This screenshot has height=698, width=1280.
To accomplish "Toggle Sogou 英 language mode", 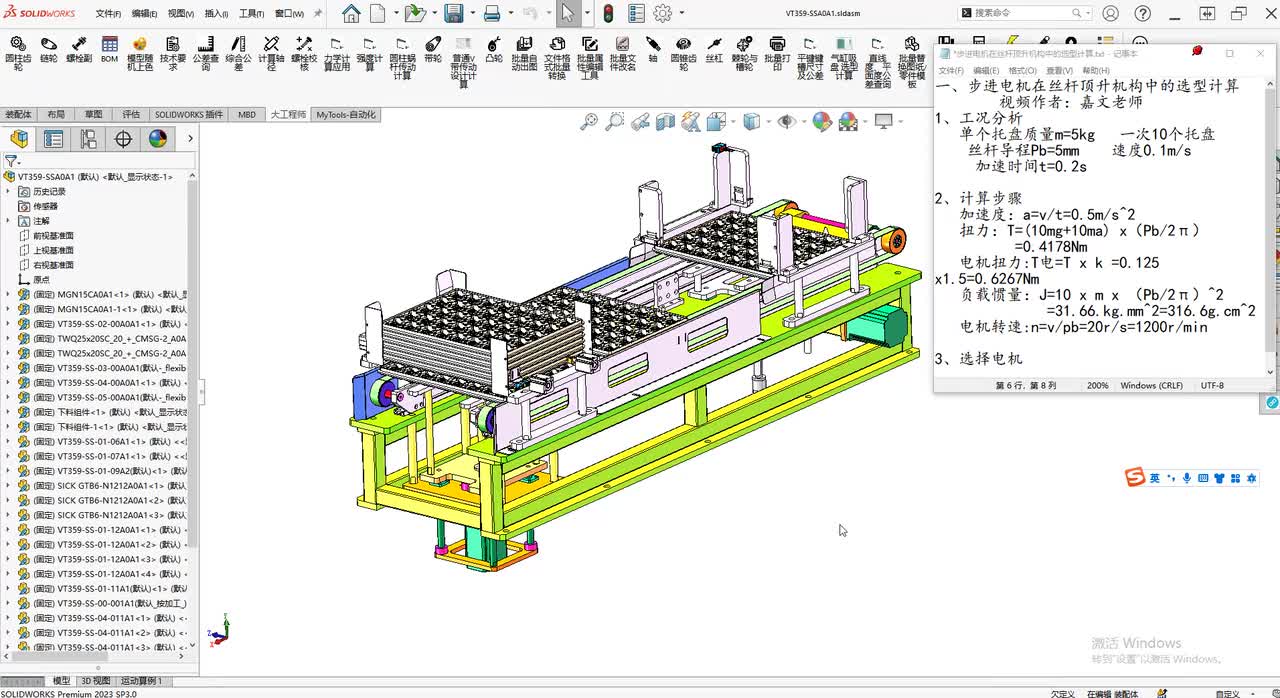I will pyautogui.click(x=1154, y=478).
